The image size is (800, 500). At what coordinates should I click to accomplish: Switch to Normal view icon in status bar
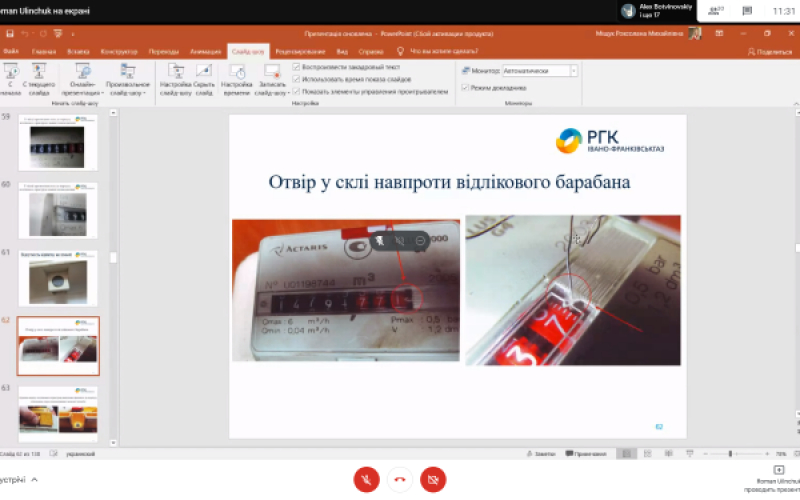[627, 454]
